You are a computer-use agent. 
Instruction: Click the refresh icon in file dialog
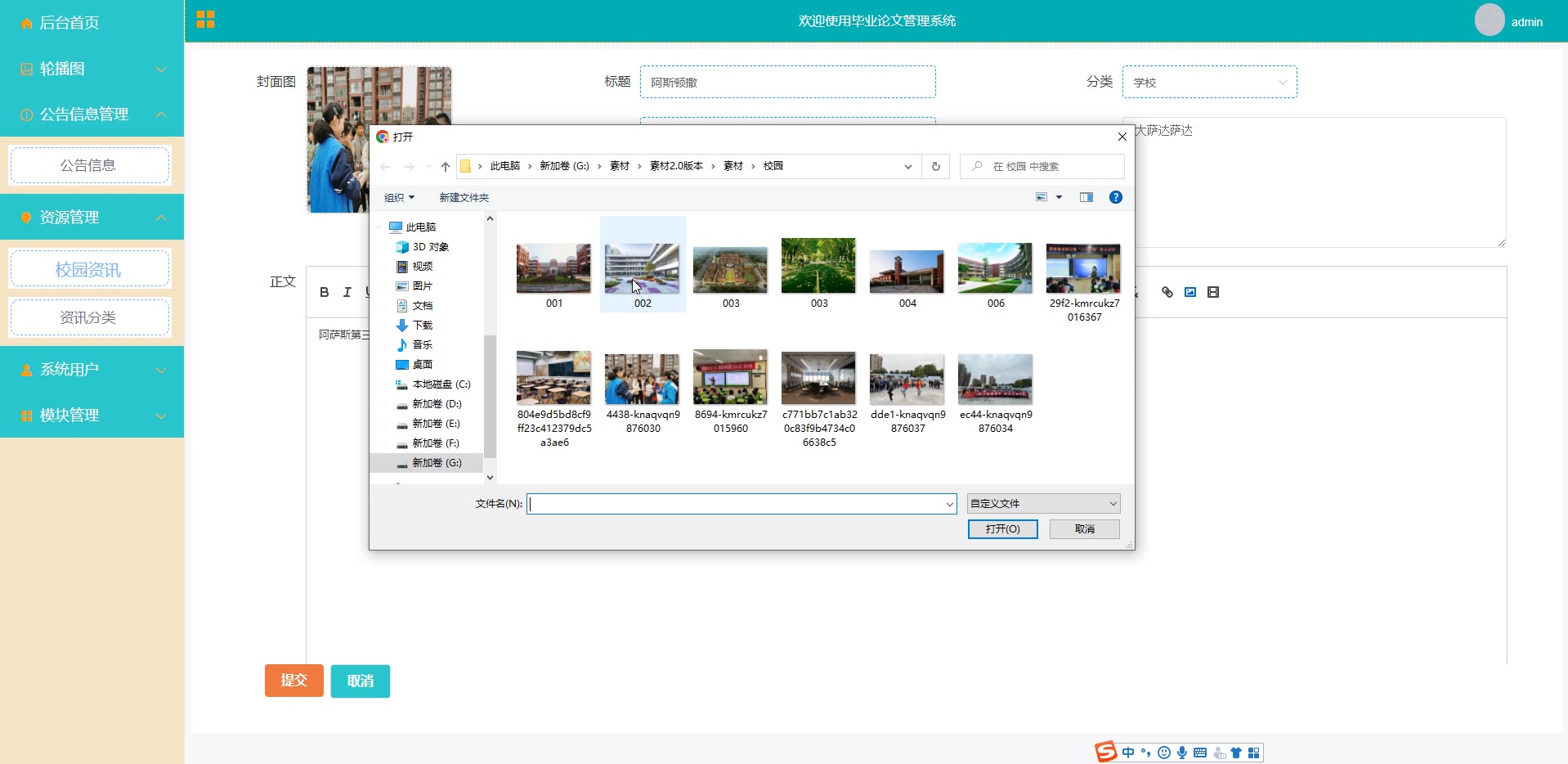935,166
